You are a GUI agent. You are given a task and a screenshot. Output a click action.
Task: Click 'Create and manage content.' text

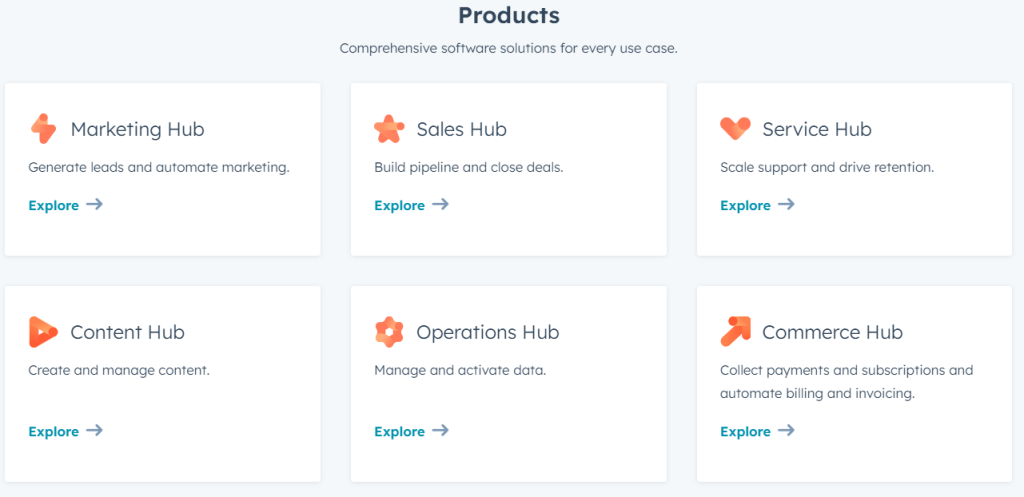[119, 370]
